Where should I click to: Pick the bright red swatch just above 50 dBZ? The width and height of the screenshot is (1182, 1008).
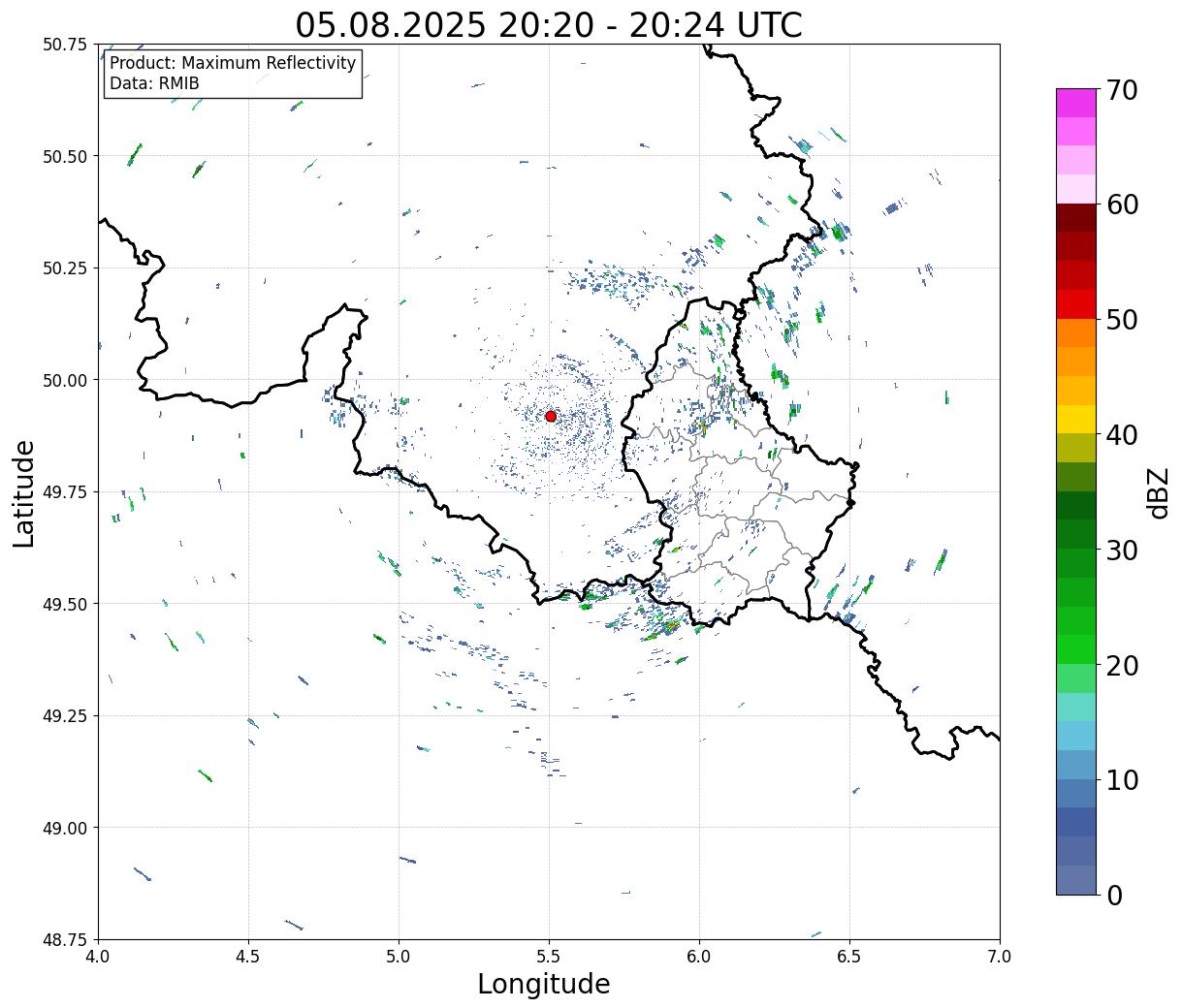tap(1076, 304)
